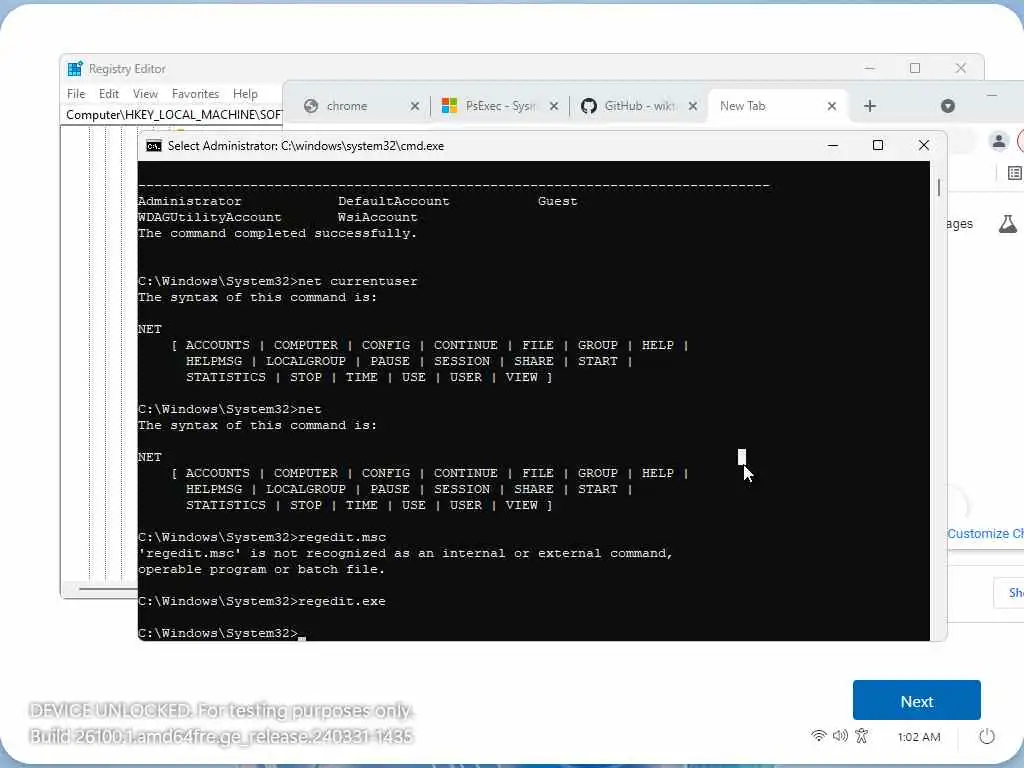The height and width of the screenshot is (768, 1024).
Task: Open the browser tab search dropdown
Action: tap(948, 106)
